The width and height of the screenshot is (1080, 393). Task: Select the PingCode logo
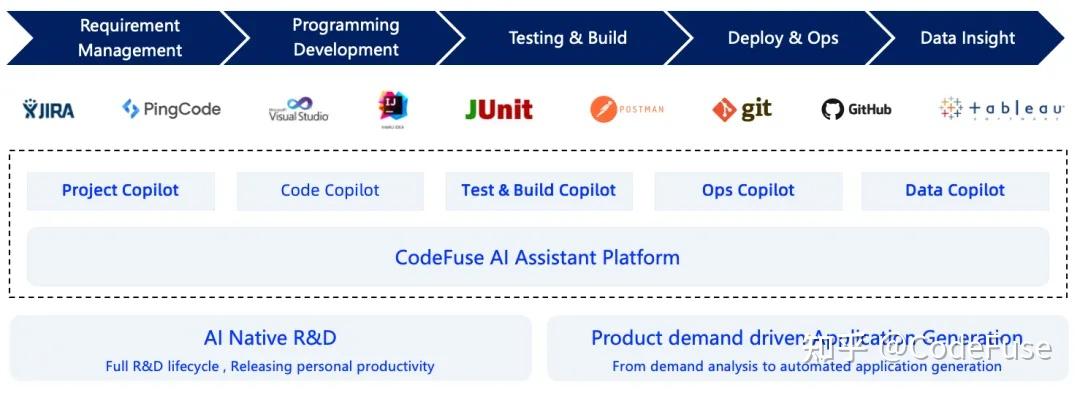[172, 109]
